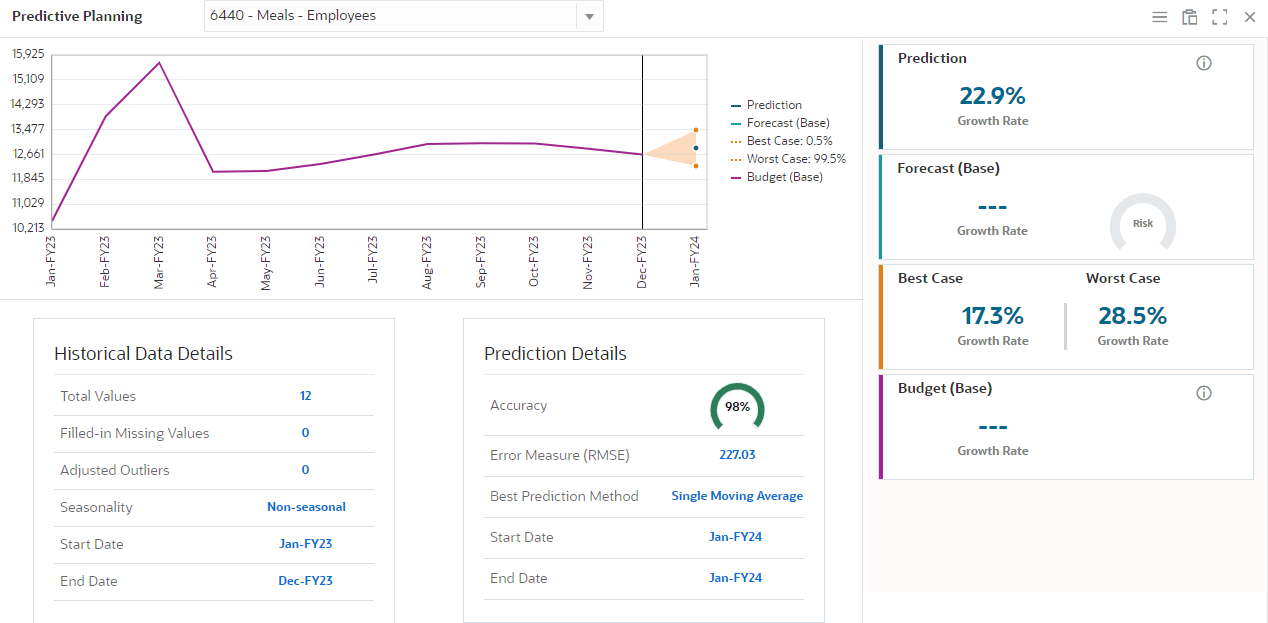1268x623 pixels.
Task: Open the hamburger menu icon
Action: 1160,17
